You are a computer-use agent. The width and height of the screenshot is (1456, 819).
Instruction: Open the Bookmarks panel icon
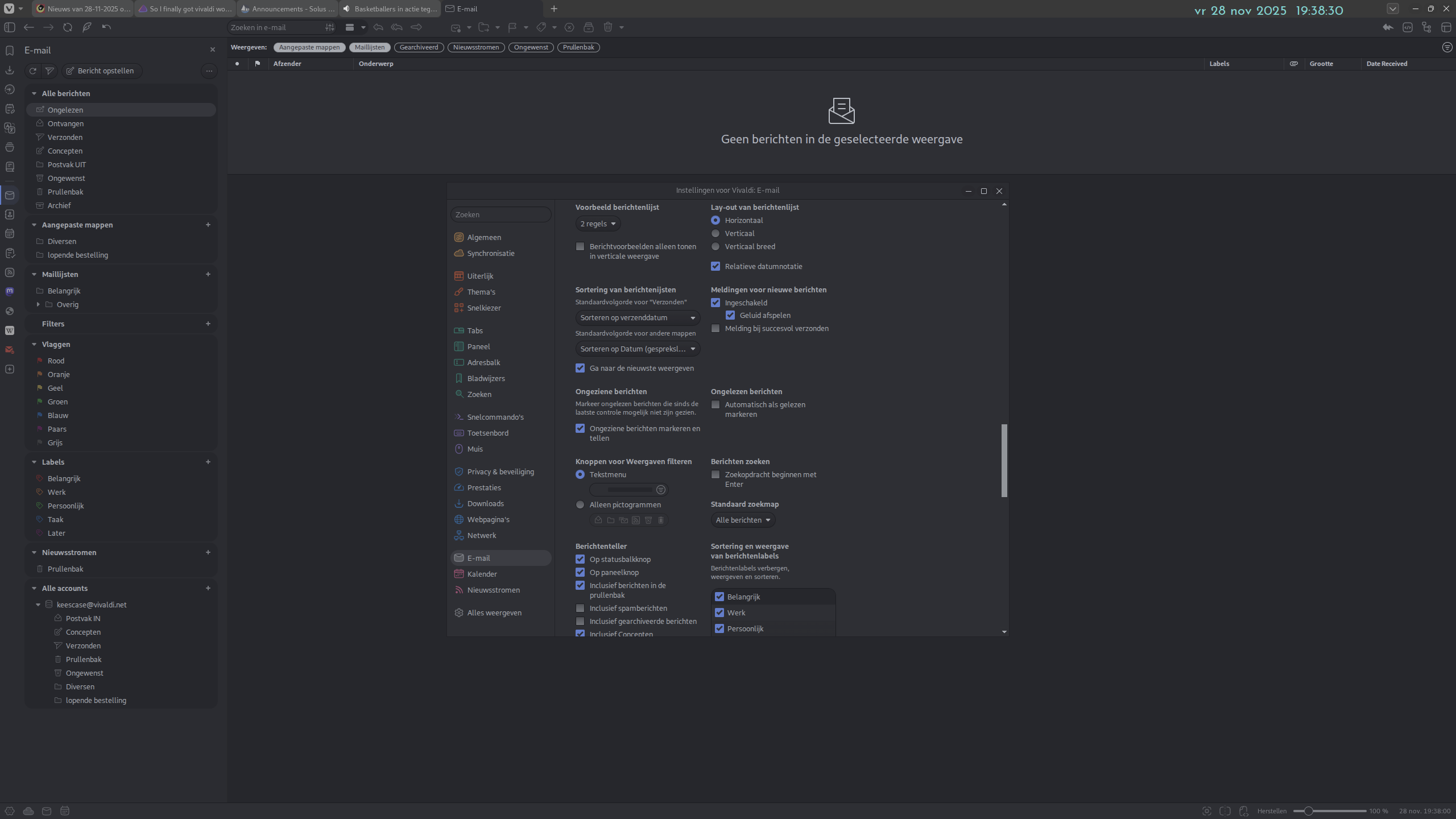pos(10,51)
